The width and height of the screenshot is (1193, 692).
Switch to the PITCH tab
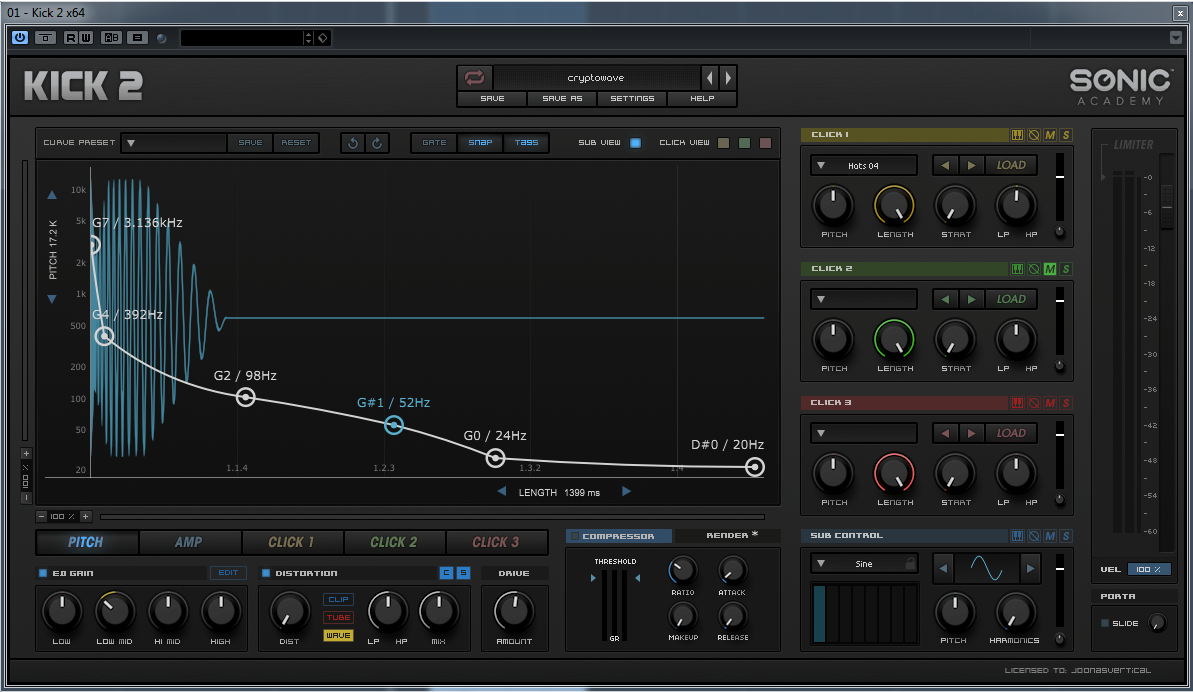(x=86, y=542)
